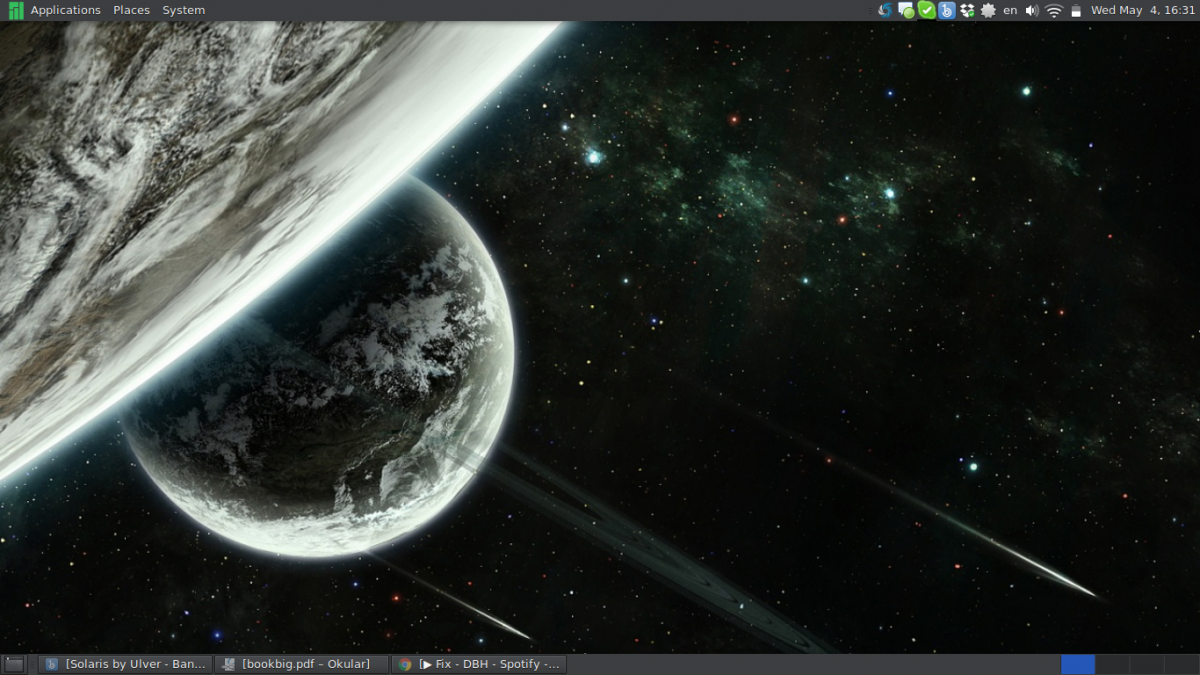1200x675 pixels.
Task: Open the clock showing Wed May 4, 16:31
Action: click(x=1143, y=10)
